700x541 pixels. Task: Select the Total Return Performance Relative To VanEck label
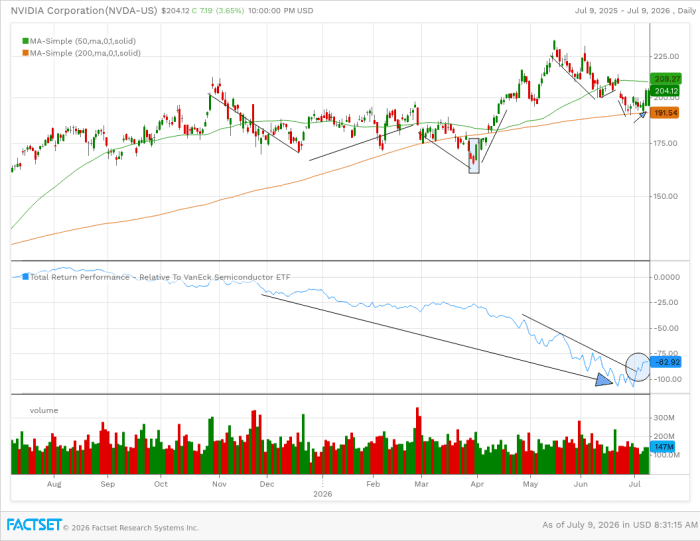click(160, 277)
